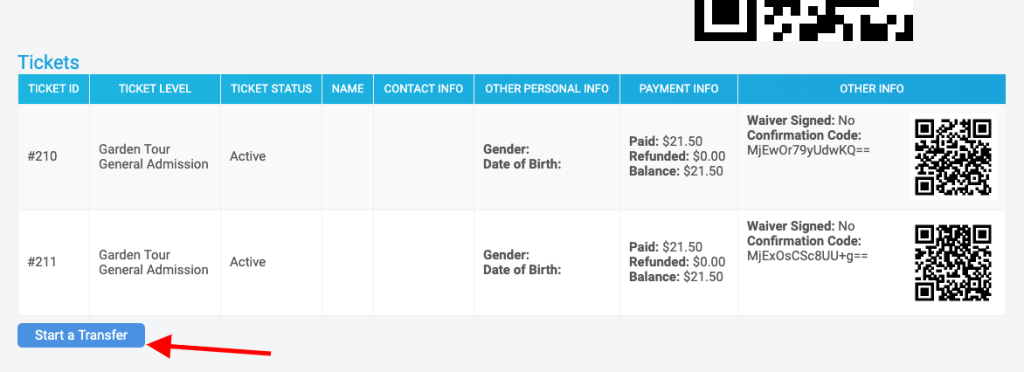Select the Ticket Level column header
1024x372 pixels.
pyautogui.click(x=155, y=89)
